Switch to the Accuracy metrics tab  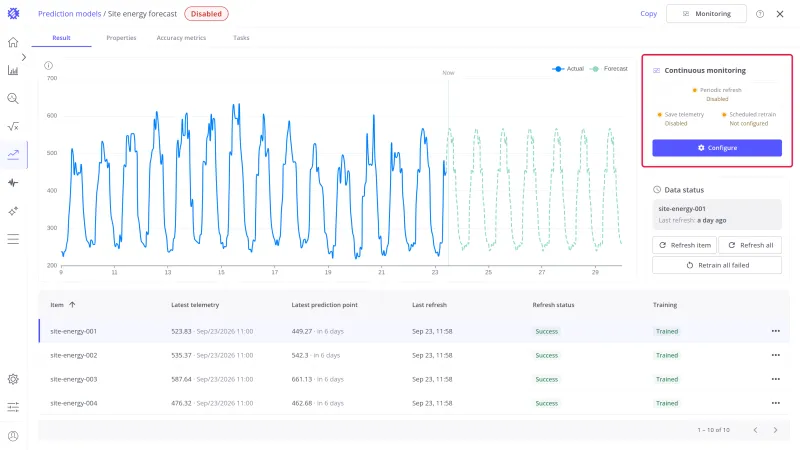(x=181, y=38)
